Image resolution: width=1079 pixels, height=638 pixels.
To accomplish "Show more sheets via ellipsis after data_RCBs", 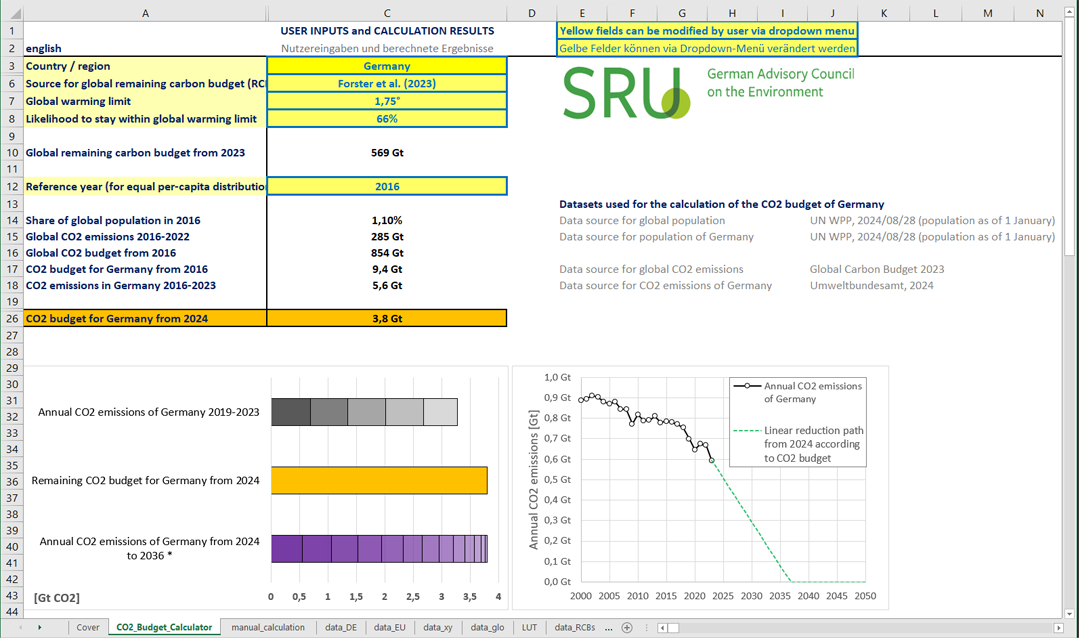I will pyautogui.click(x=609, y=627).
